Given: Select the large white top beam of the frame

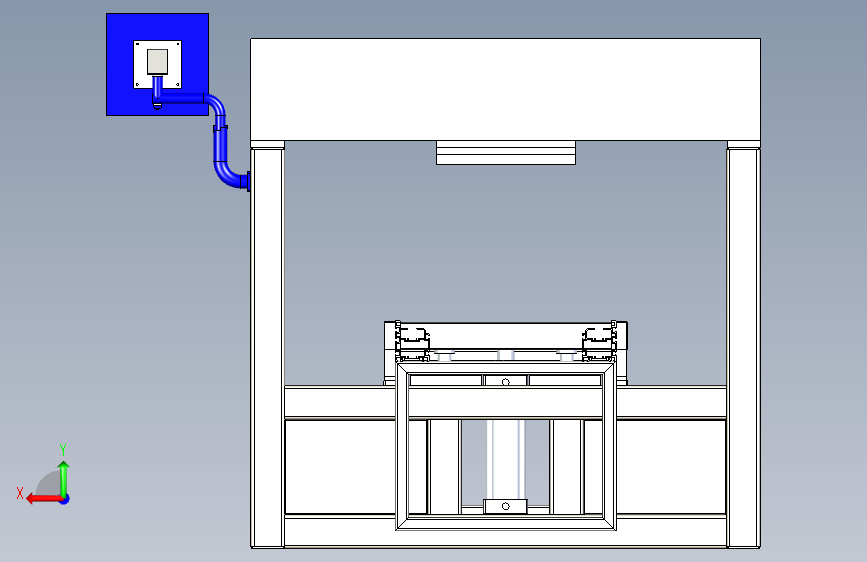Looking at the screenshot, I should coord(505,89).
